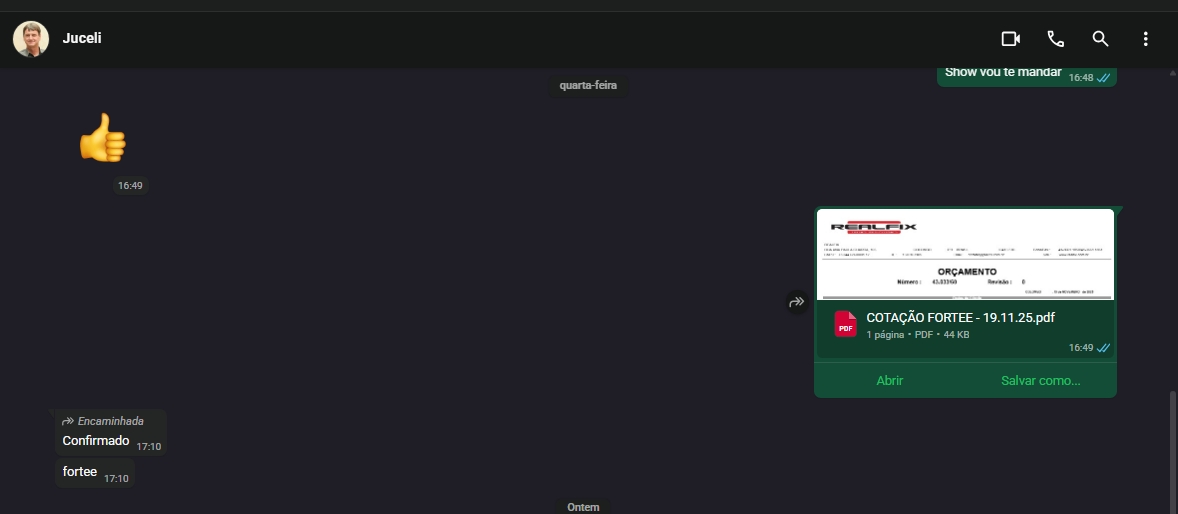Click Juceli's profile picture
The image size is (1178, 514).
(30, 39)
